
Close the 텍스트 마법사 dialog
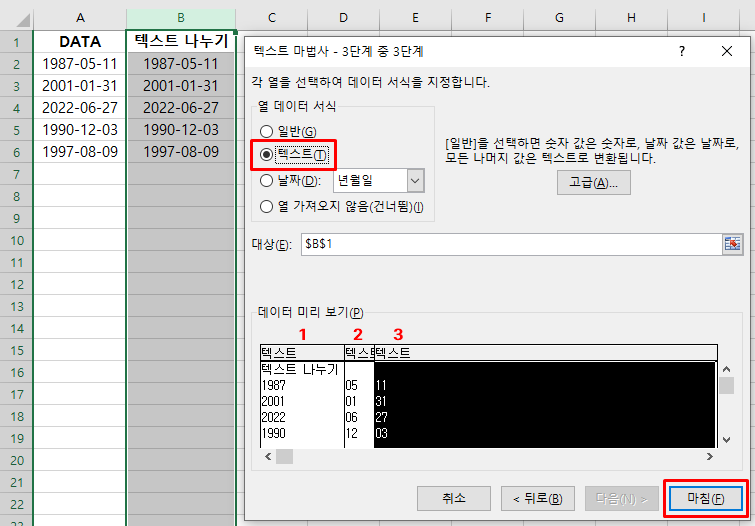click(x=727, y=51)
